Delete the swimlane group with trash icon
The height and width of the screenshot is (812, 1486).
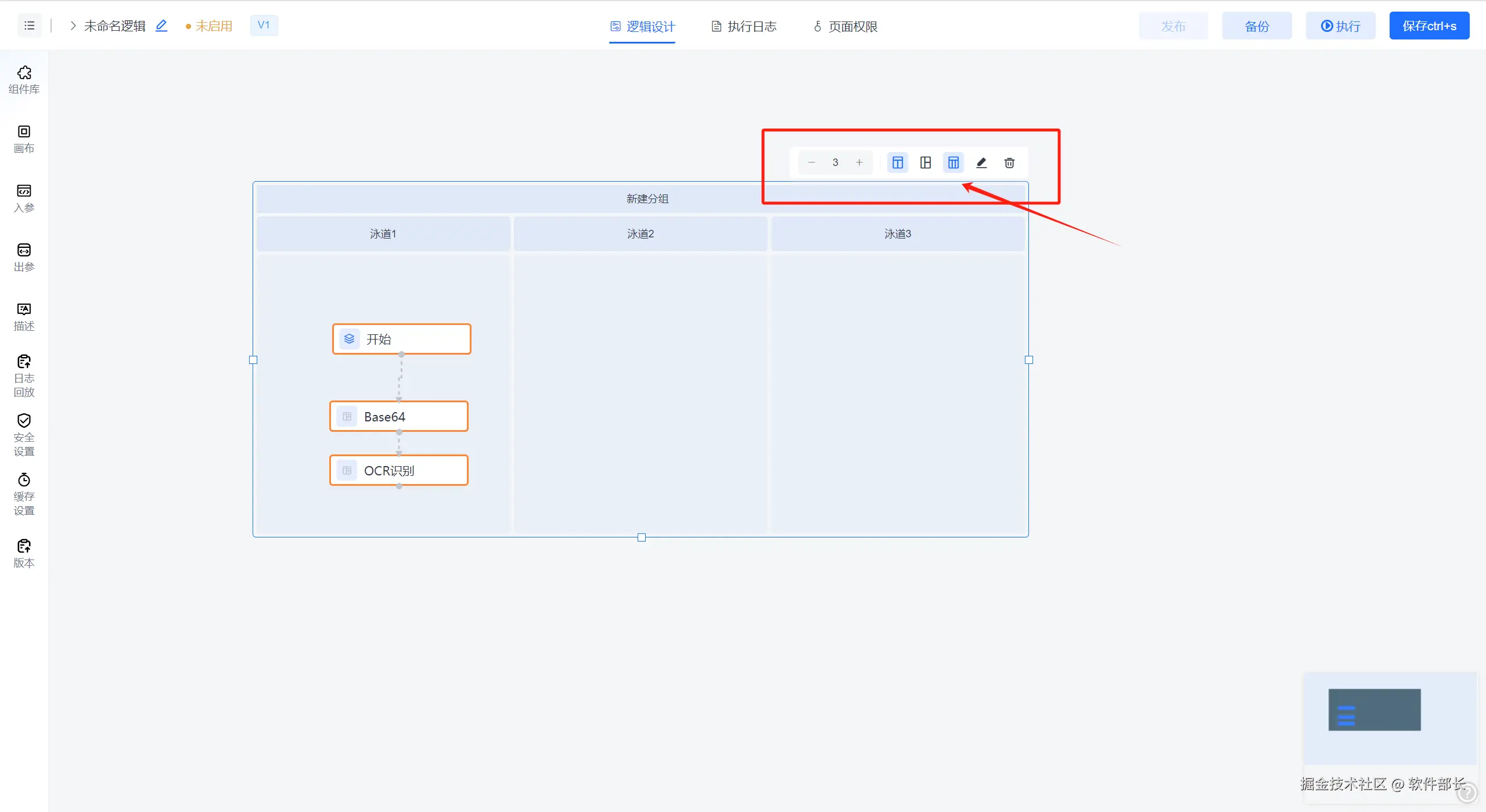click(x=1009, y=163)
